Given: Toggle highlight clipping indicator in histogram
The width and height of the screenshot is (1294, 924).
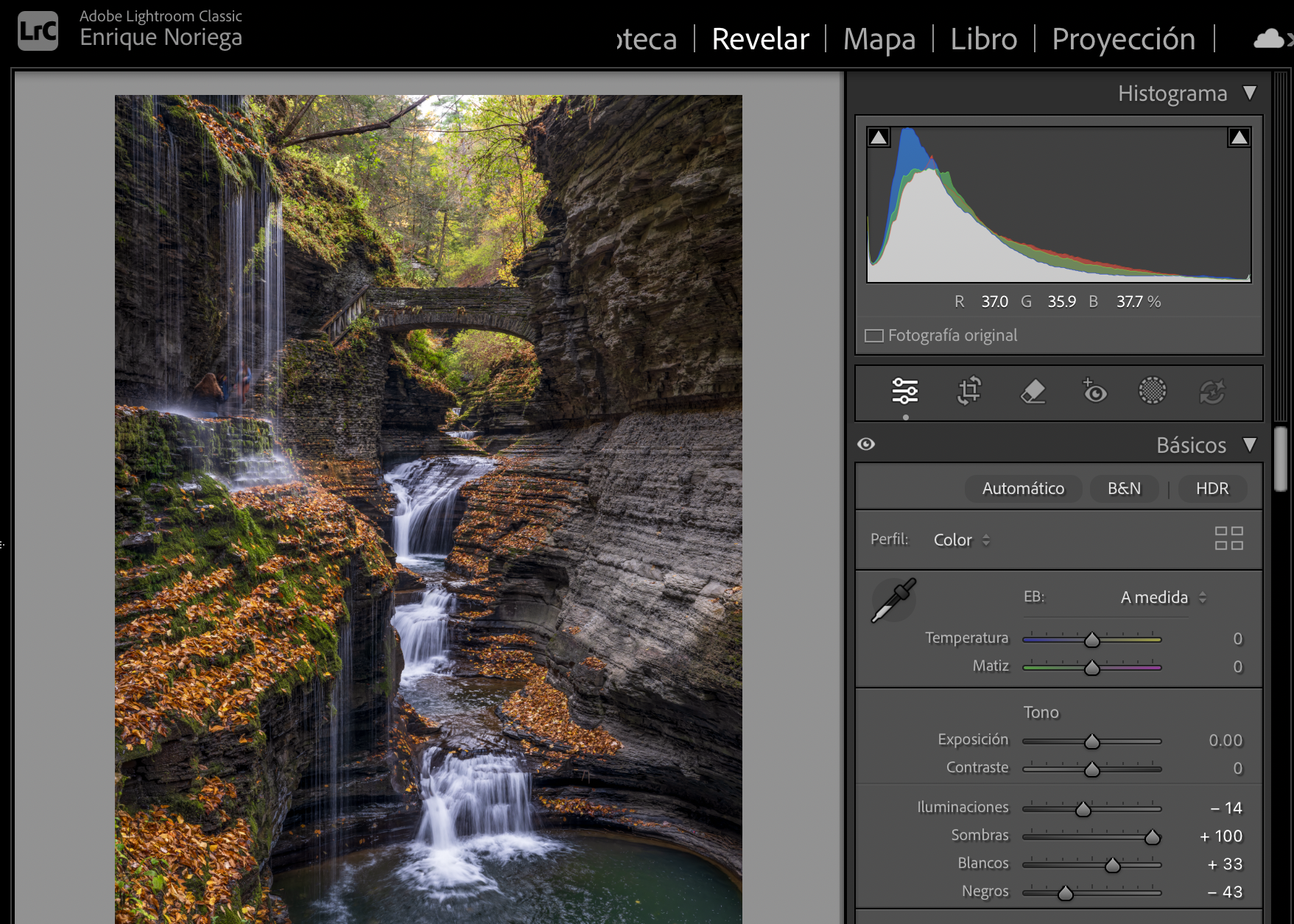Looking at the screenshot, I should (x=1239, y=138).
